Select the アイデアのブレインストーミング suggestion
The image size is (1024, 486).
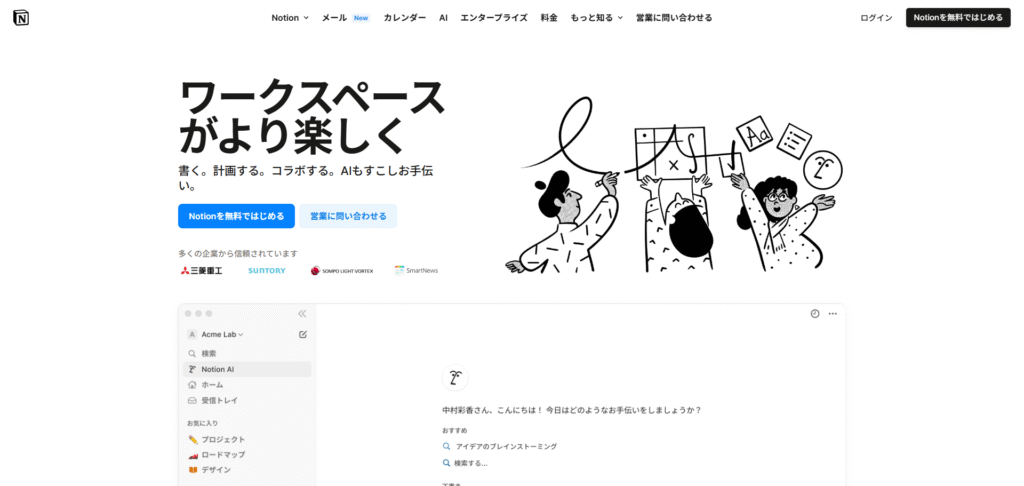pos(500,446)
